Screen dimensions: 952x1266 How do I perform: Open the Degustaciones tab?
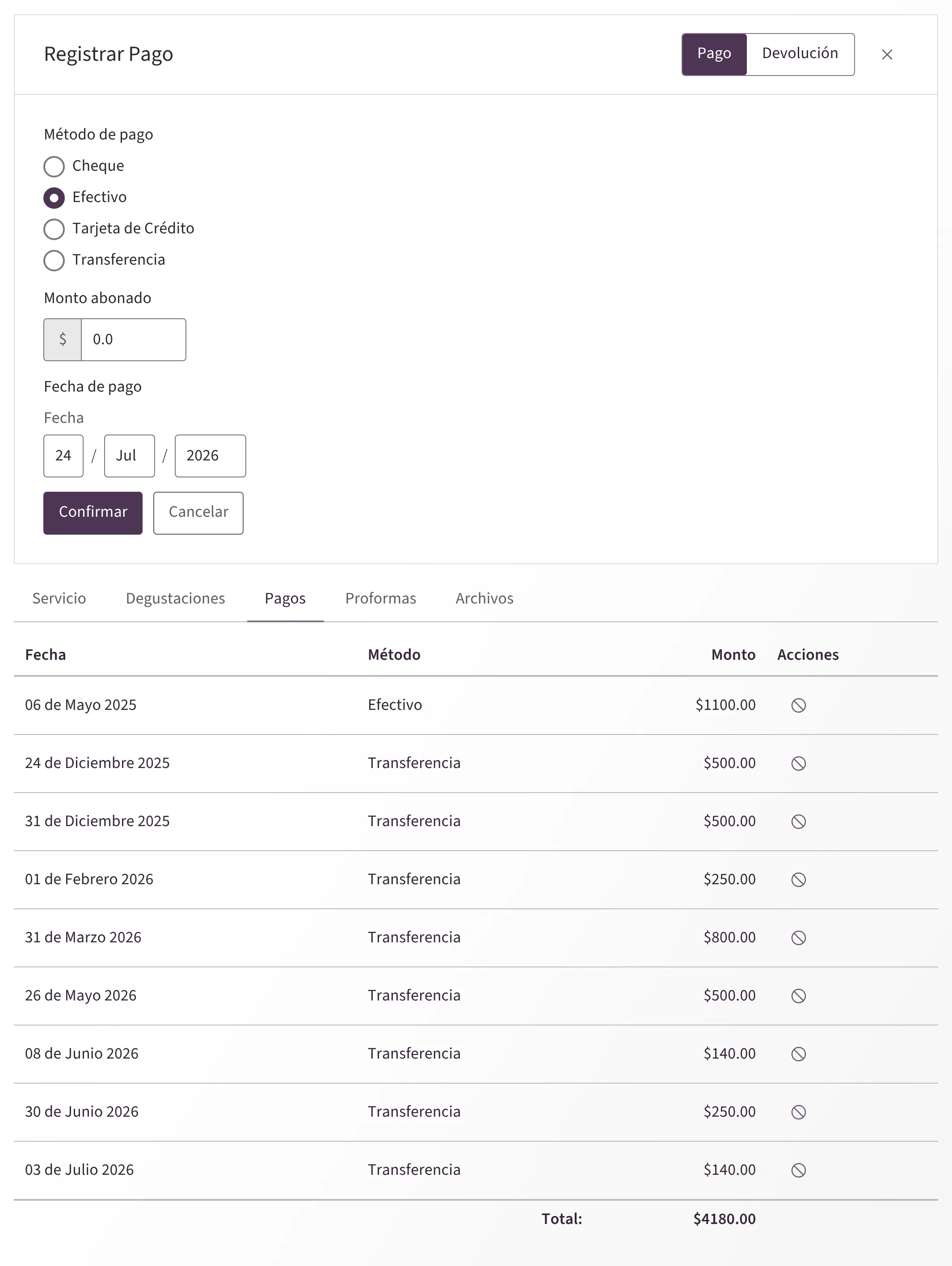(175, 598)
